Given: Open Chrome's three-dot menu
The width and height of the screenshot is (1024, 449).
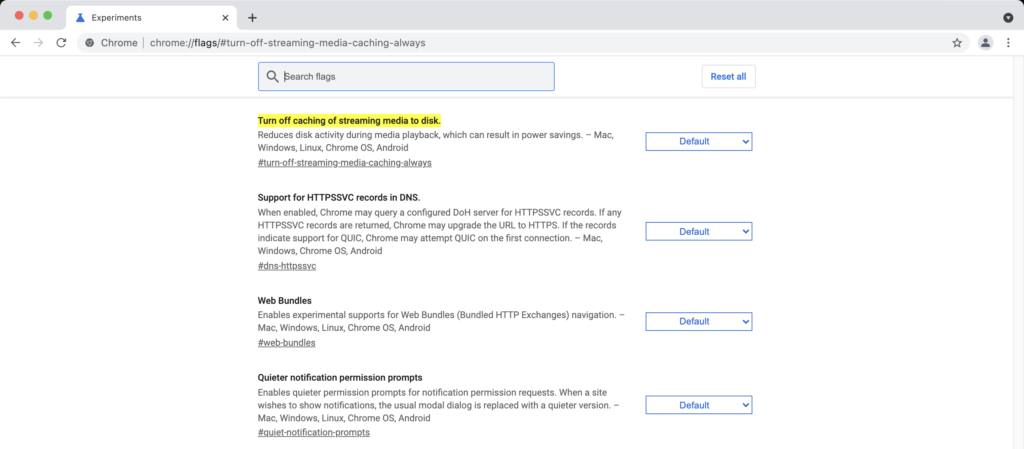Looking at the screenshot, I should coord(1008,43).
